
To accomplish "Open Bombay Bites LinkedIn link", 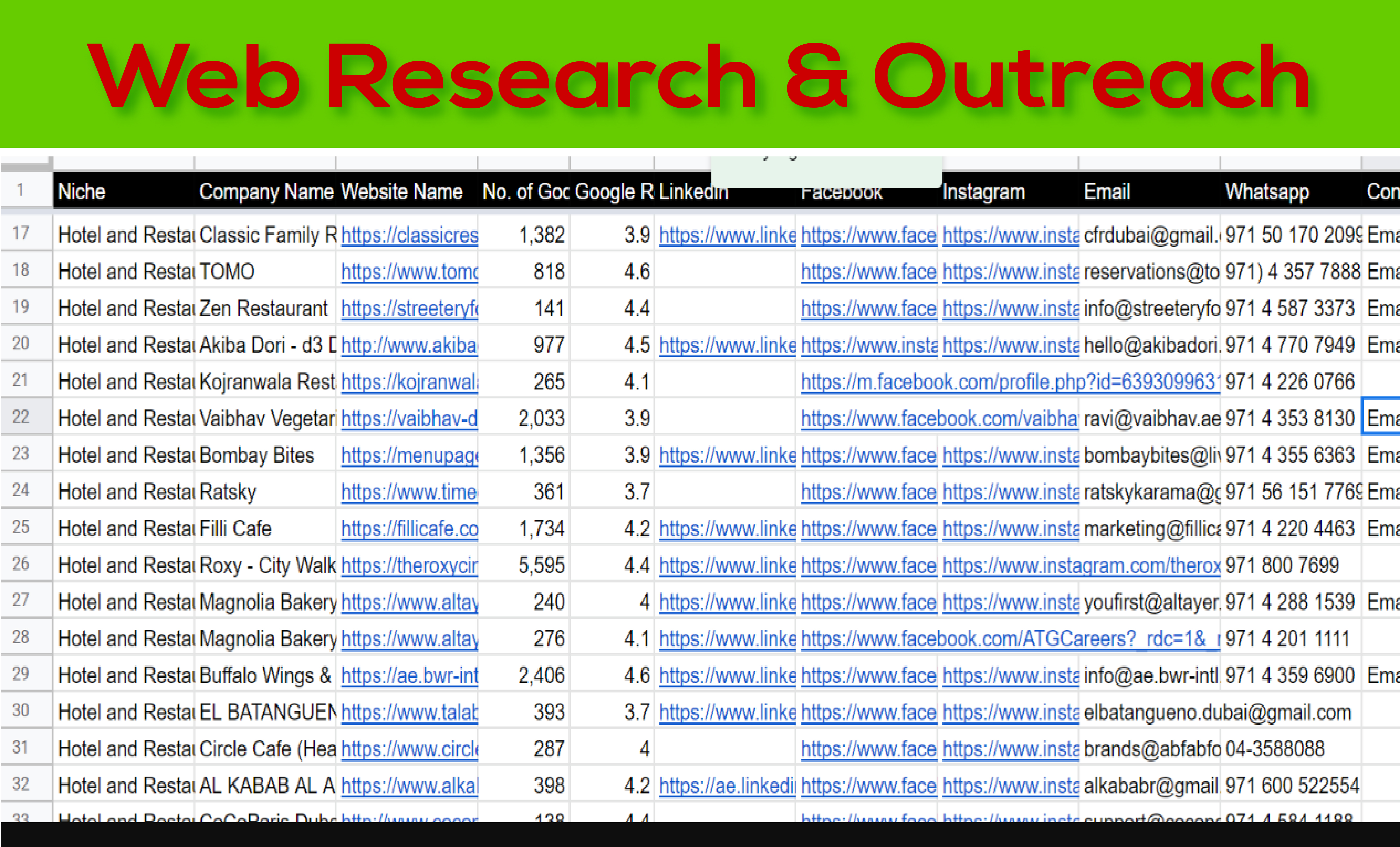I will tap(727, 456).
